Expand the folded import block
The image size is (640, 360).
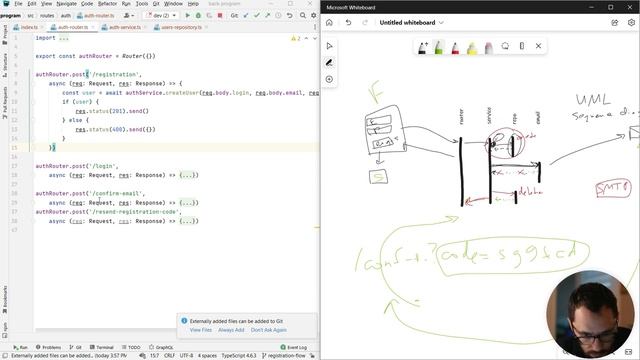(64, 38)
